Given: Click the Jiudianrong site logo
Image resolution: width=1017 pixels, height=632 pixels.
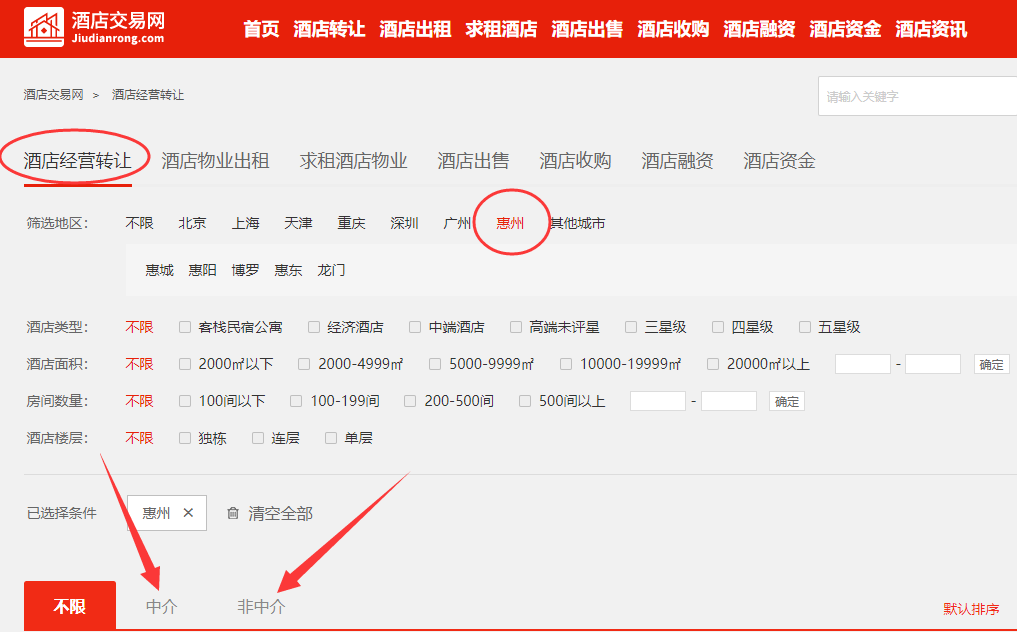Looking at the screenshot, I should tap(95, 28).
